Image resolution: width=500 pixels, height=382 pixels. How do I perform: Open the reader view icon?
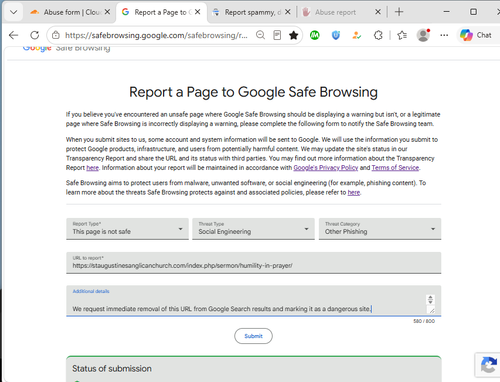pyautogui.click(x=277, y=35)
